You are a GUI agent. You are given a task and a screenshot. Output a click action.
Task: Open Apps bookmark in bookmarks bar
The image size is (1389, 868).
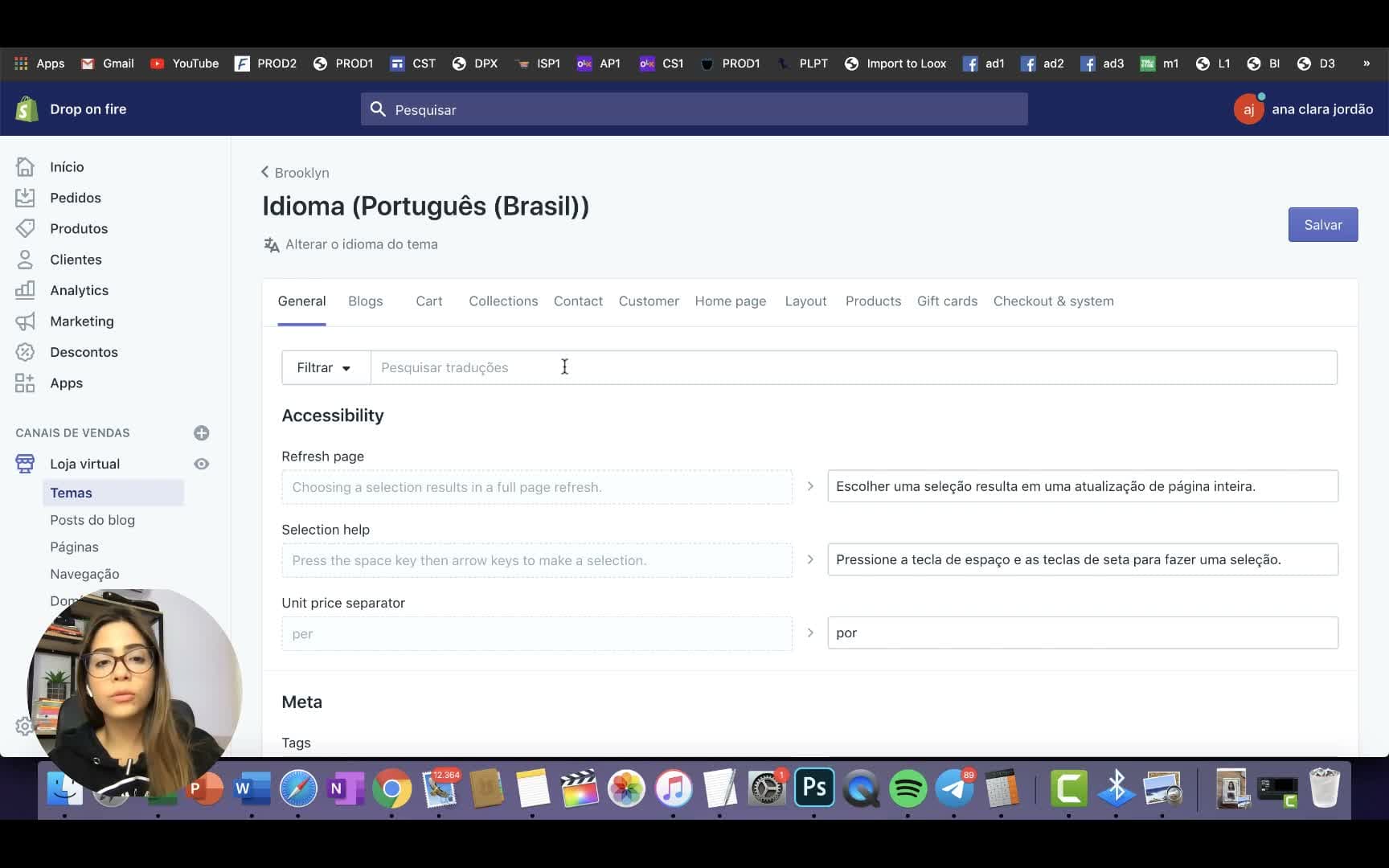[x=39, y=63]
